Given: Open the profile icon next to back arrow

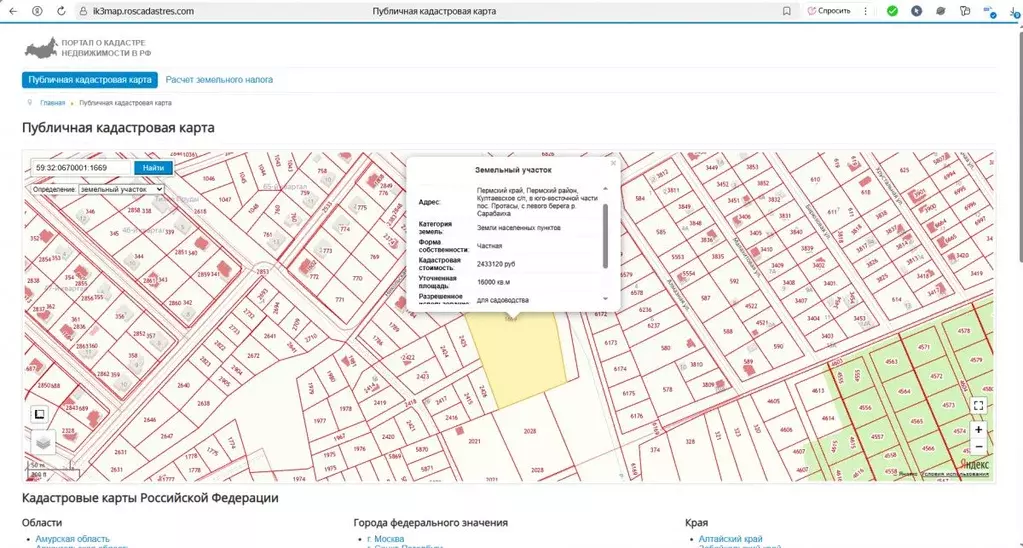Looking at the screenshot, I should pos(37,11).
